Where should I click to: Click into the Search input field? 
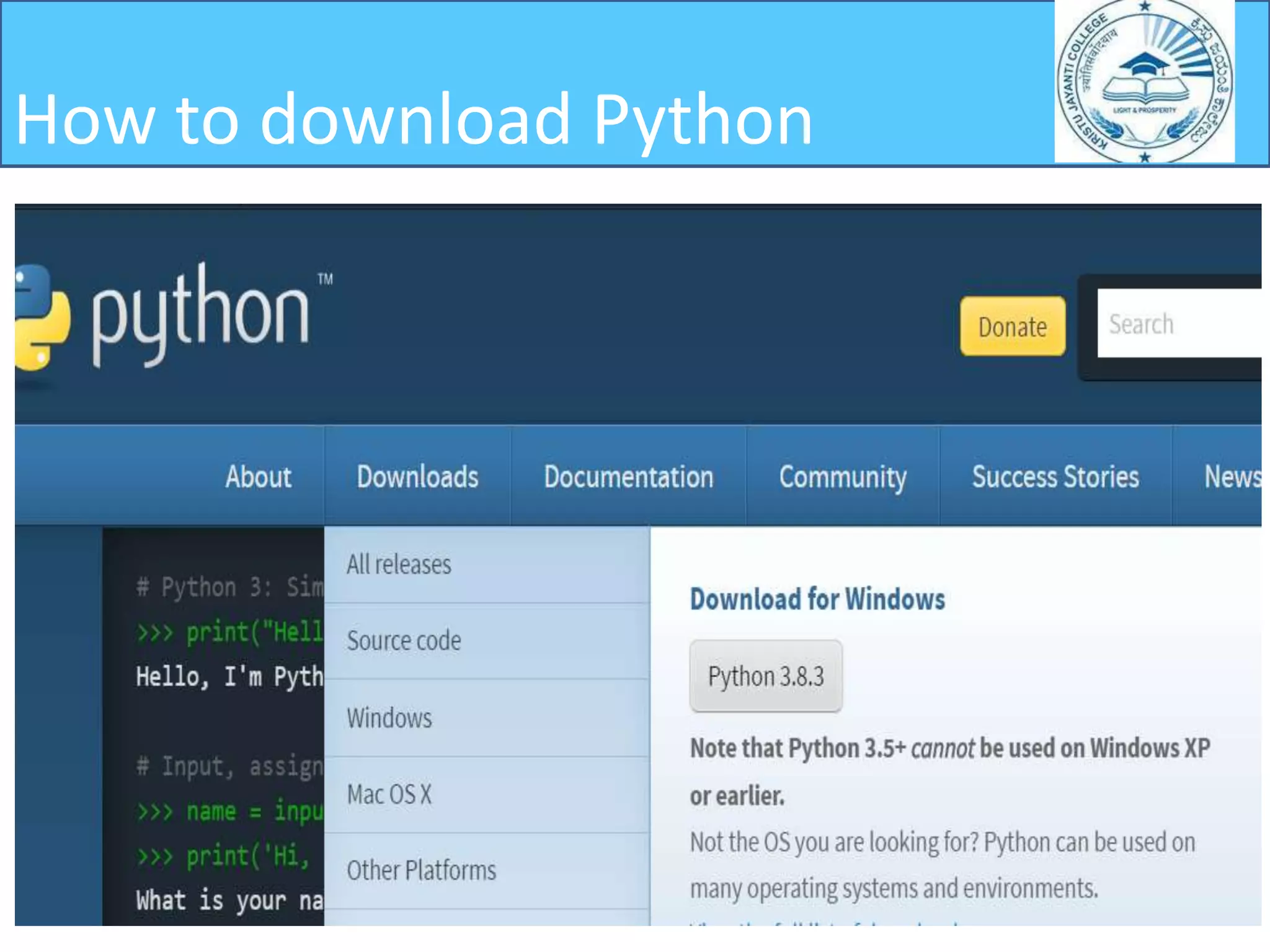tap(1179, 324)
